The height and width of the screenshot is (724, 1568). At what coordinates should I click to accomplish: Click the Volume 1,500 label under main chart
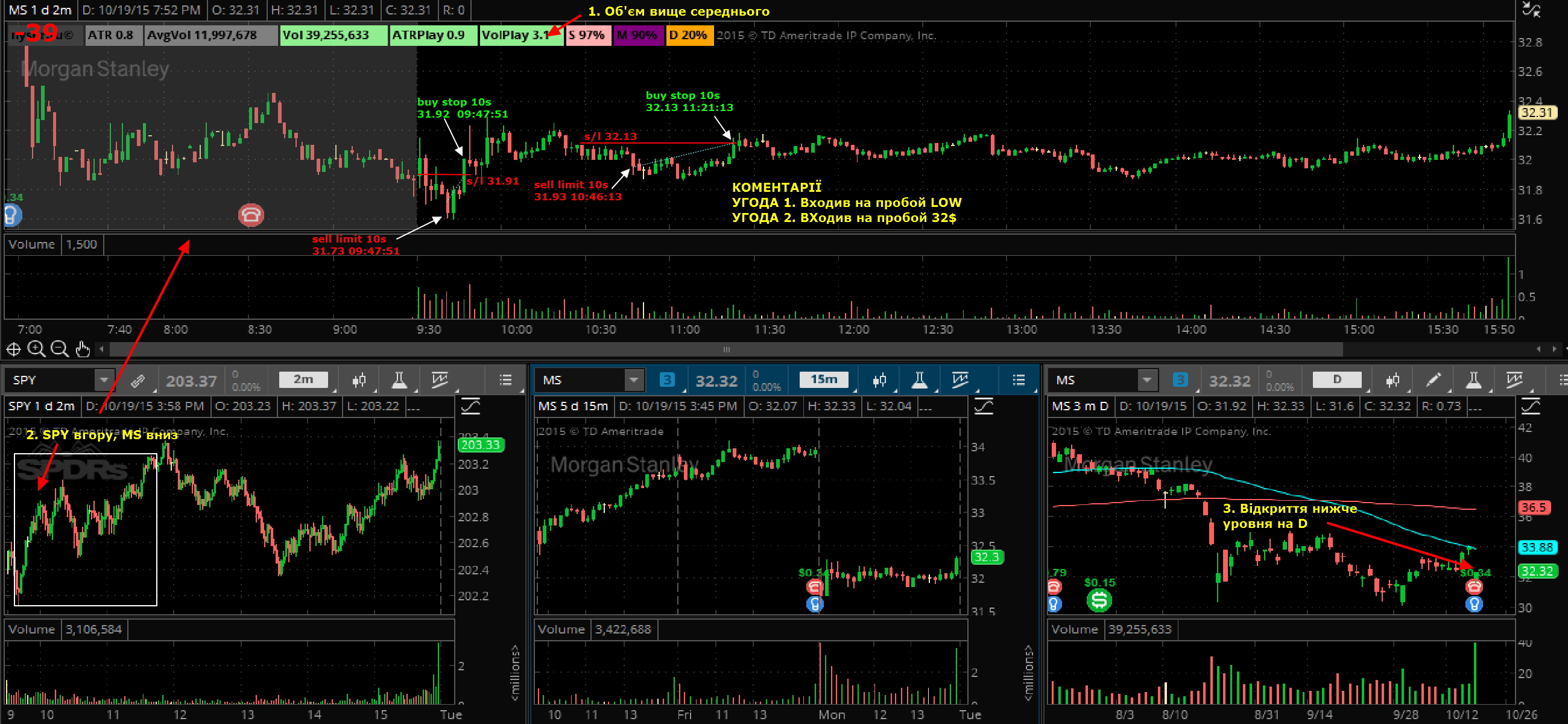coord(53,244)
